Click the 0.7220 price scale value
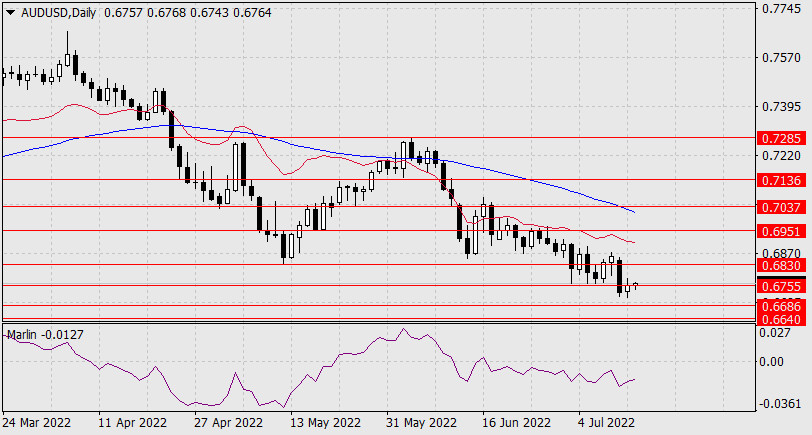The image size is (812, 435). pos(781,155)
